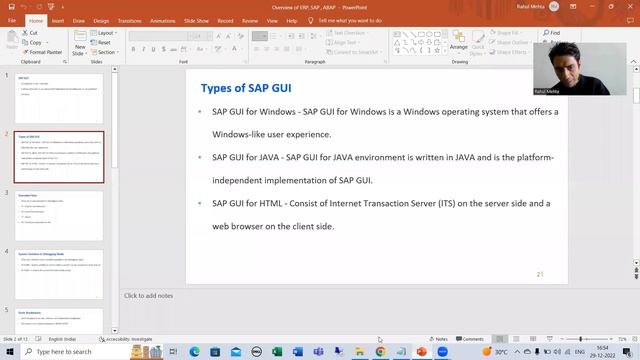This screenshot has width=640, height=360.
Task: Expand the Customize Quick Access Toolbar arrow
Action: point(63,7)
